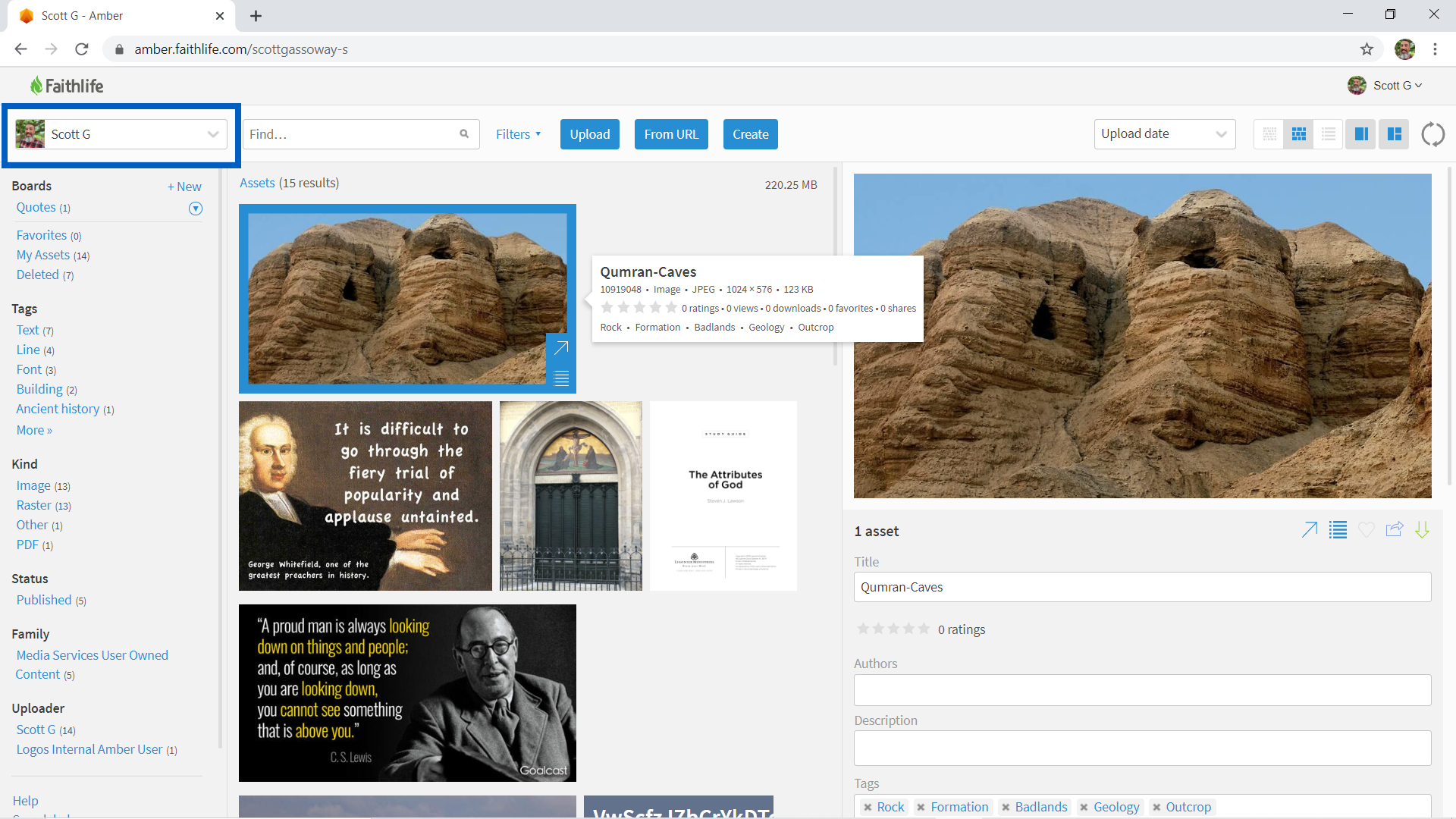This screenshot has width=1456, height=819.
Task: Share the asset using share icon
Action: click(x=1394, y=529)
